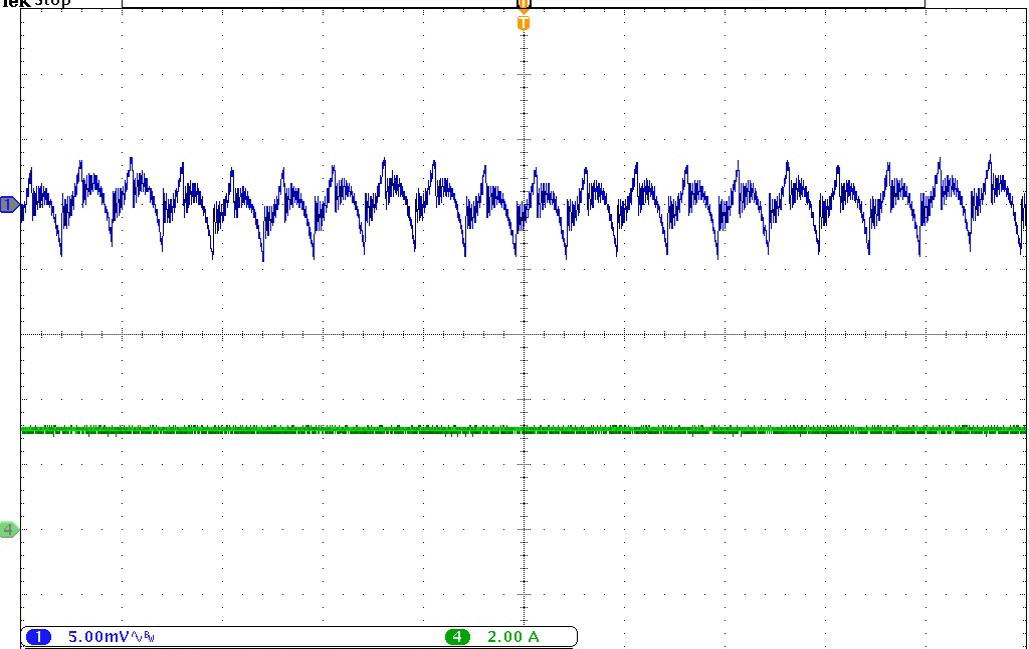The width and height of the screenshot is (1029, 649).
Task: Click the green channel 4 badge
Action: pyautogui.click(x=458, y=637)
